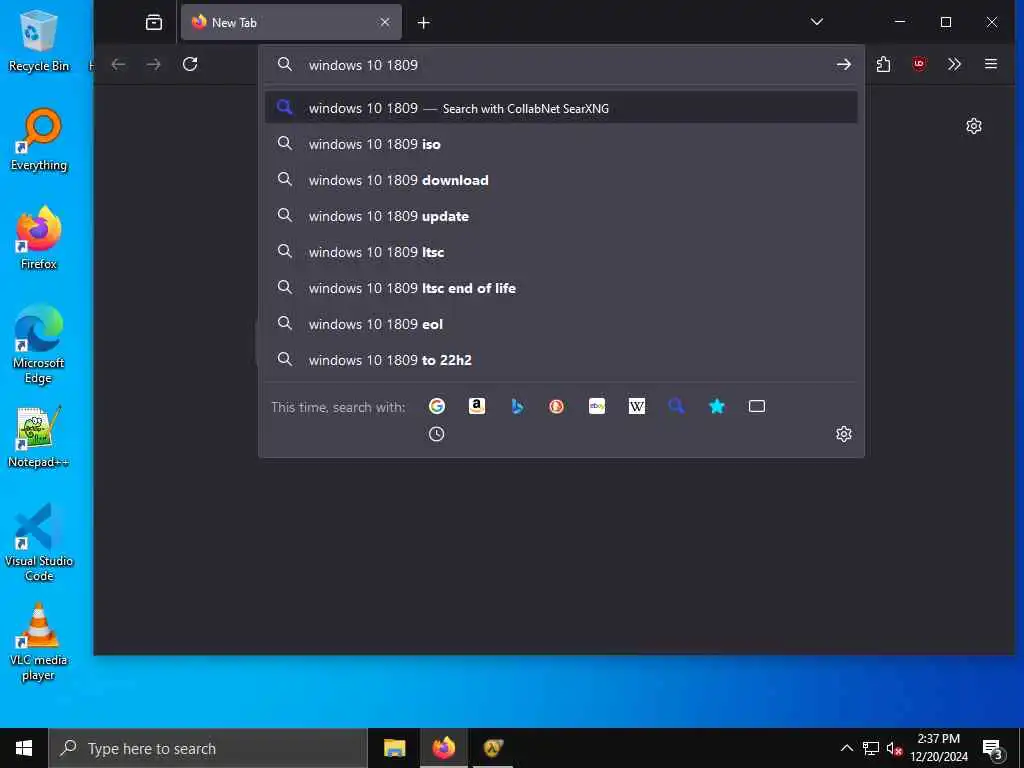Open the Windows Start menu
Viewport: 1024px width, 768px height.
click(x=24, y=748)
